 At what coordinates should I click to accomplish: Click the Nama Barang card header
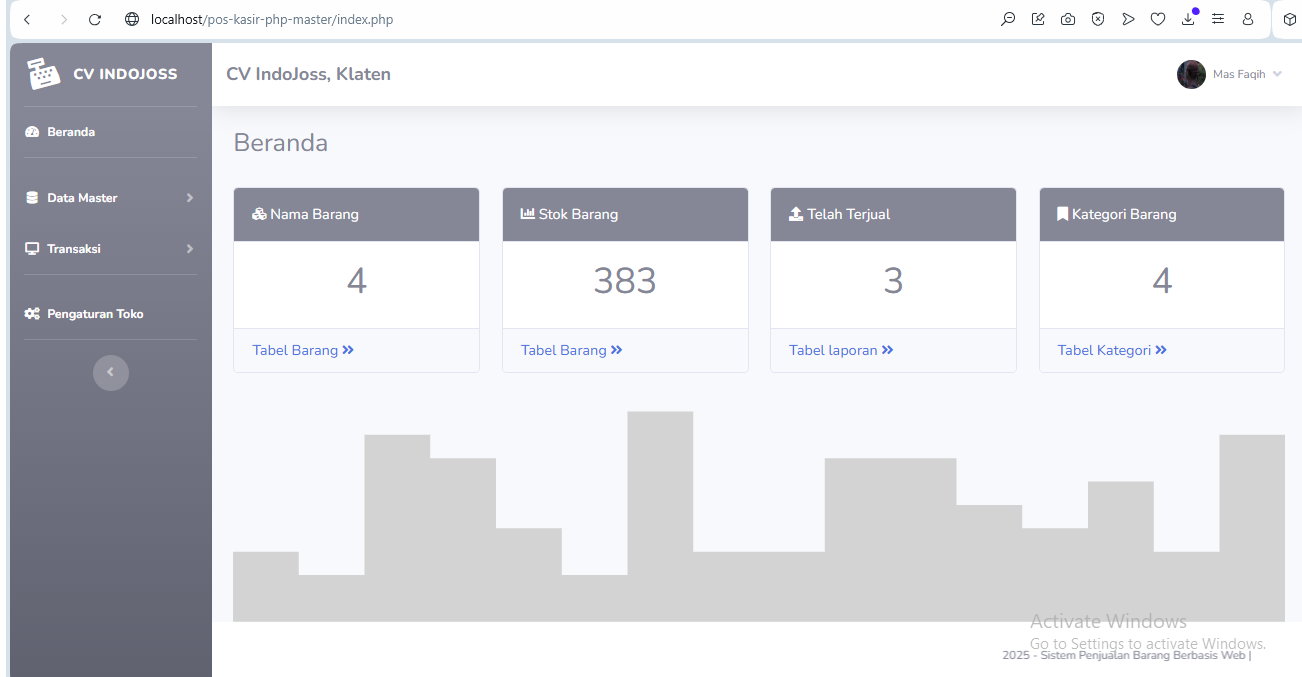pyautogui.click(x=357, y=214)
